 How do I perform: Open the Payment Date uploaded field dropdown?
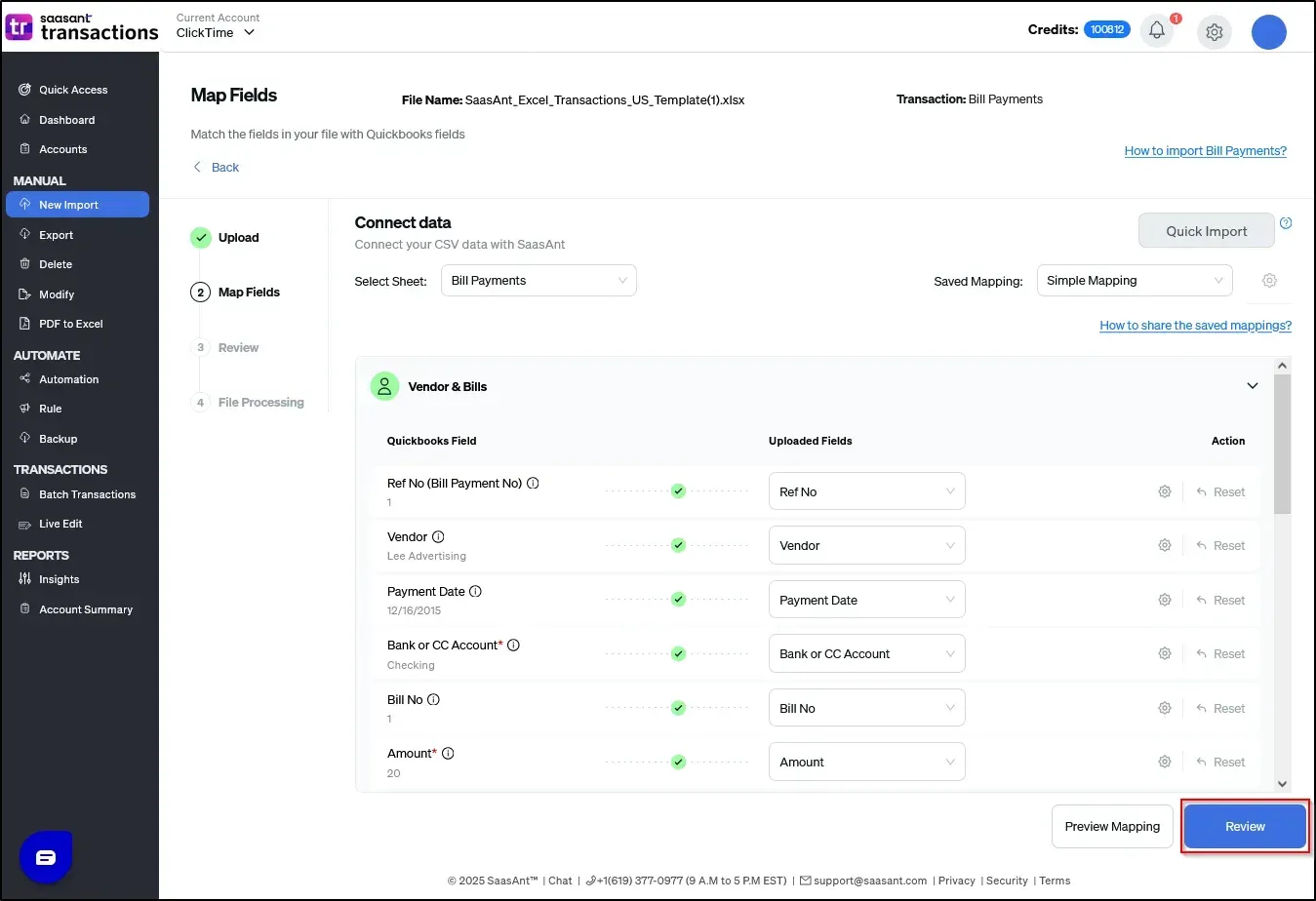tap(867, 600)
